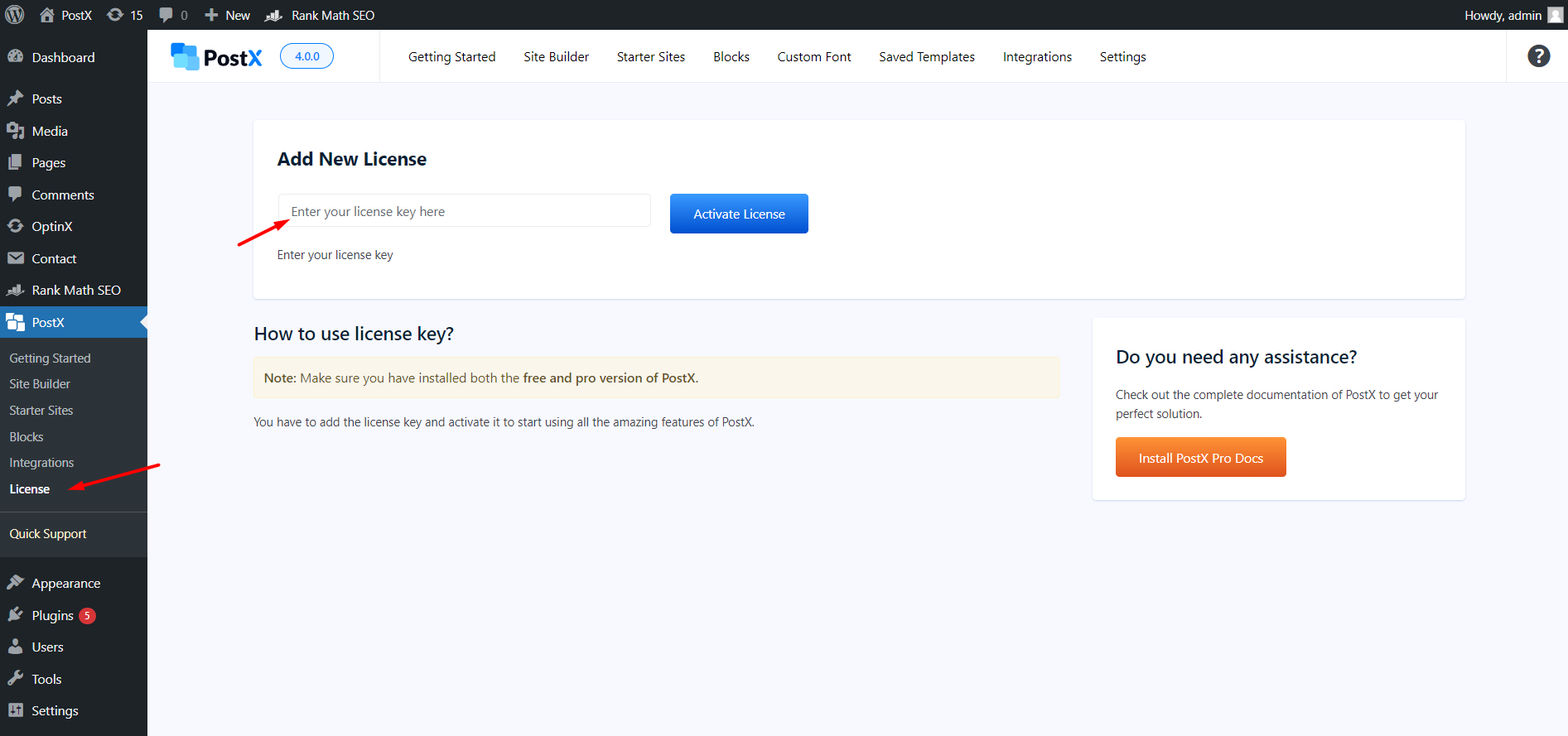Click the 'Enter your license key' helper text
The image size is (1568, 736).
pos(335,255)
